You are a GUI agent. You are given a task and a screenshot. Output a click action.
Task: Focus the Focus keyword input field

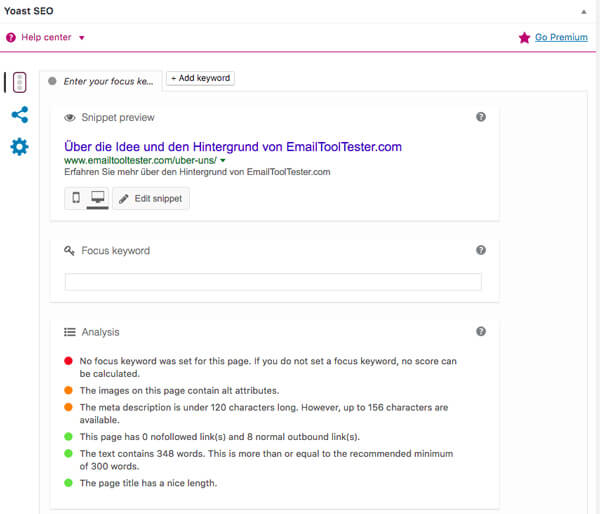(x=273, y=282)
